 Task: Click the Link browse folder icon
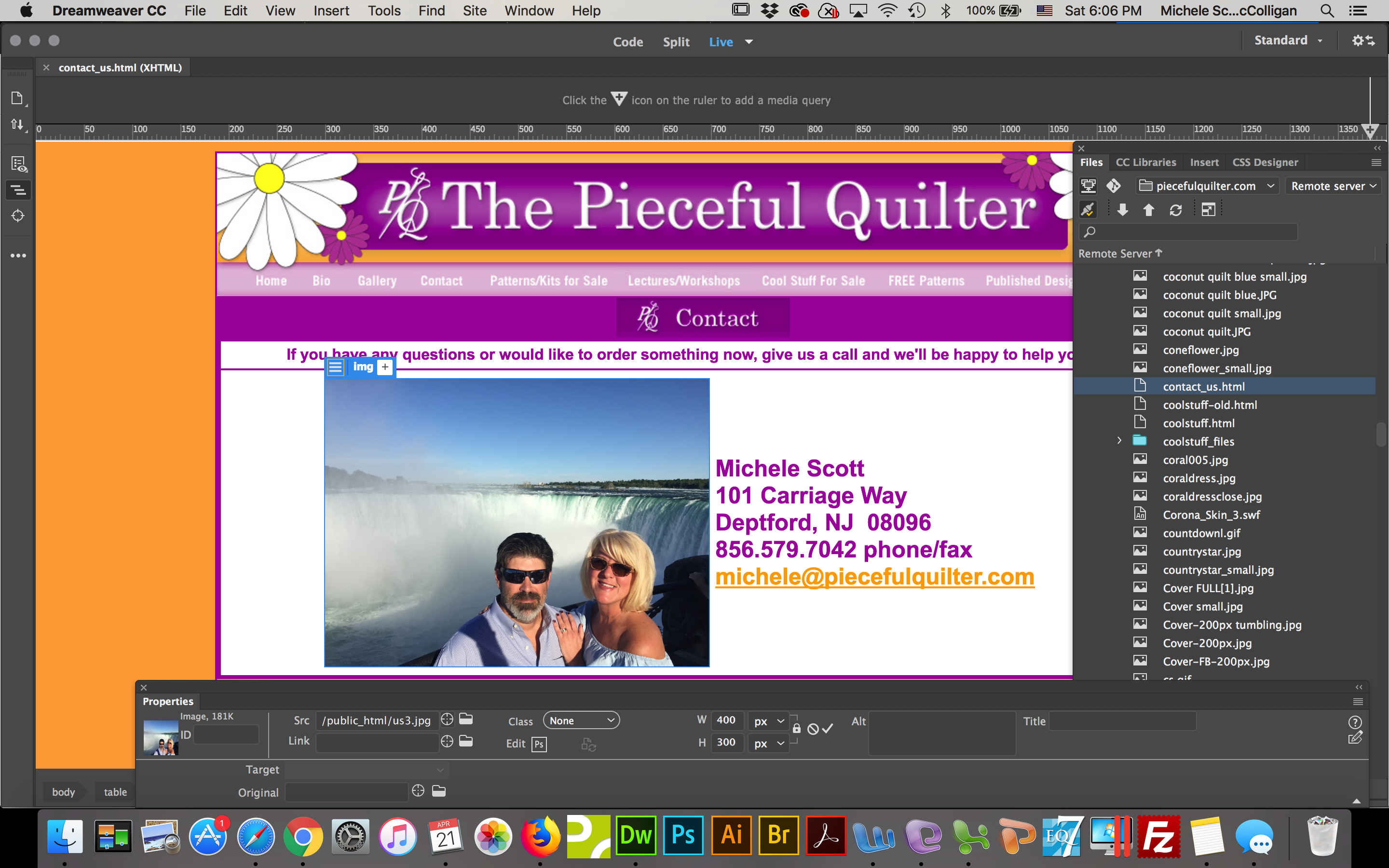click(x=466, y=741)
